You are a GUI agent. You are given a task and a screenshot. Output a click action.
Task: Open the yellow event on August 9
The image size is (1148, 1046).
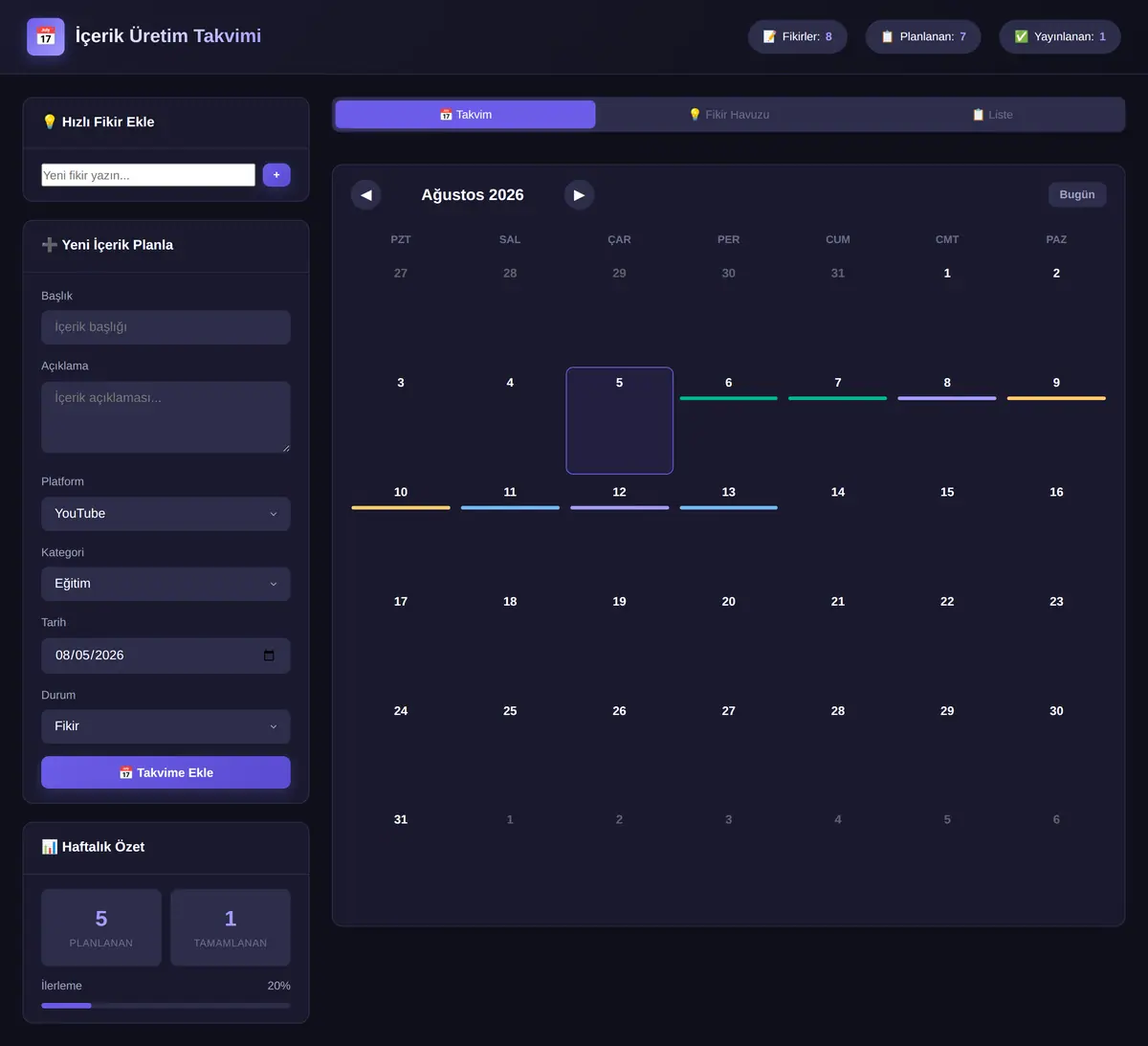coord(1056,398)
